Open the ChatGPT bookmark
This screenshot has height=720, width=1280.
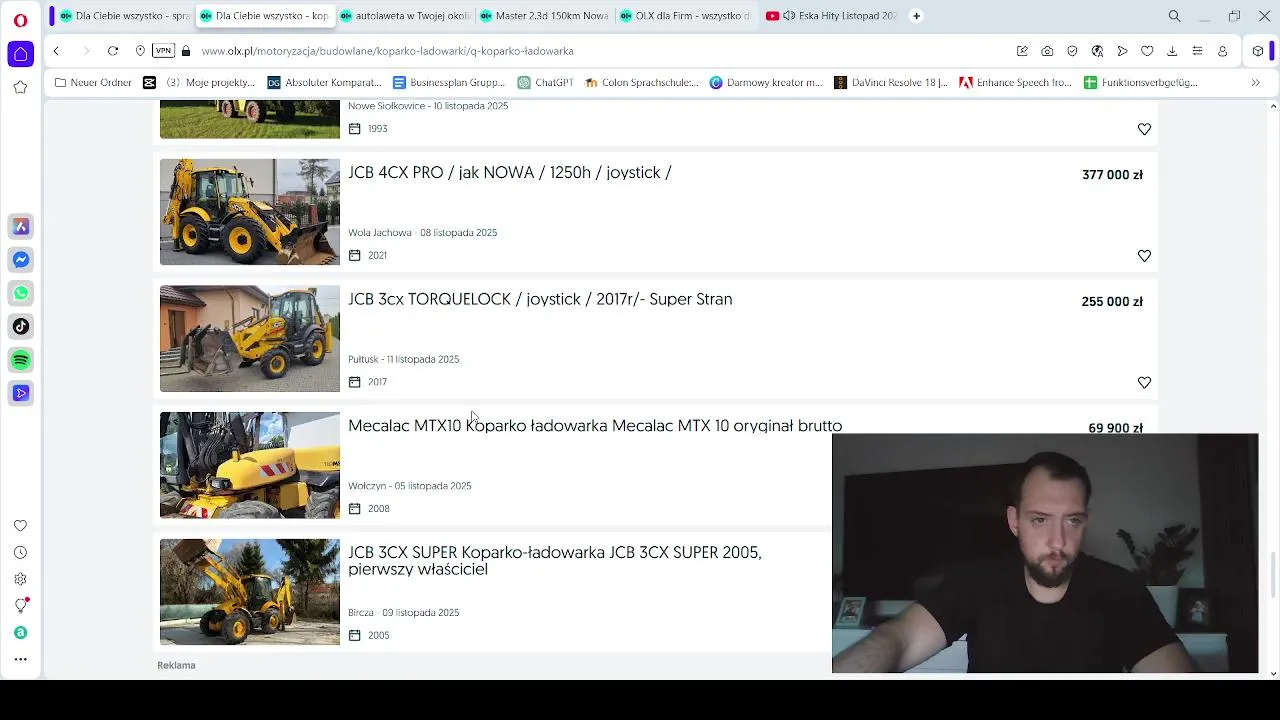545,83
